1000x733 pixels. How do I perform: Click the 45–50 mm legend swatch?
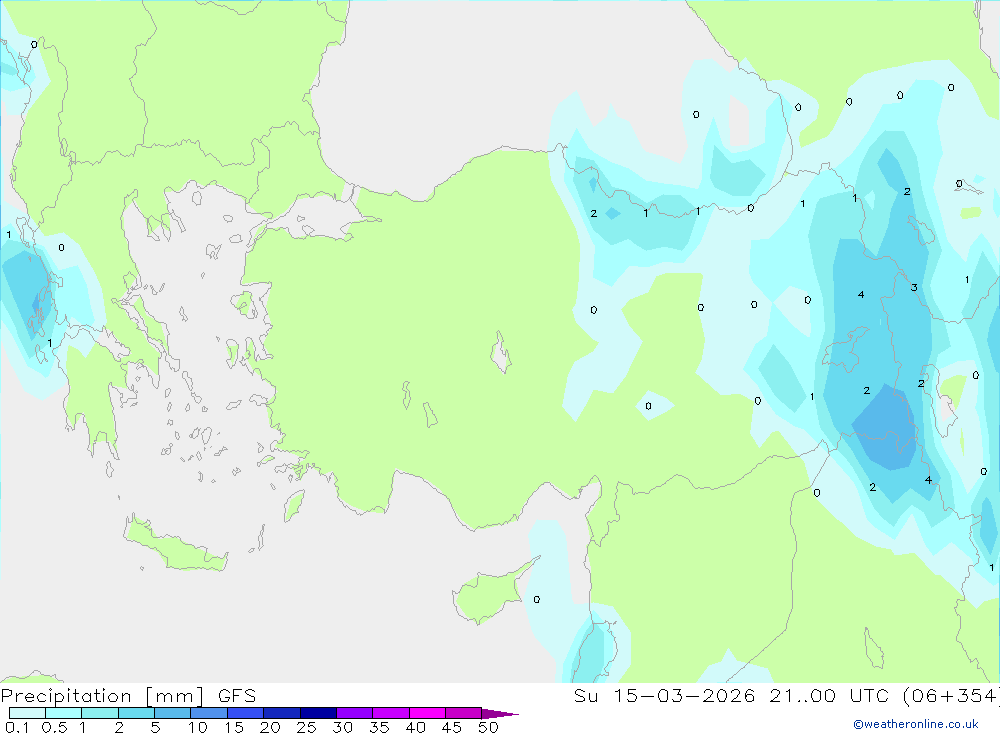point(464,713)
